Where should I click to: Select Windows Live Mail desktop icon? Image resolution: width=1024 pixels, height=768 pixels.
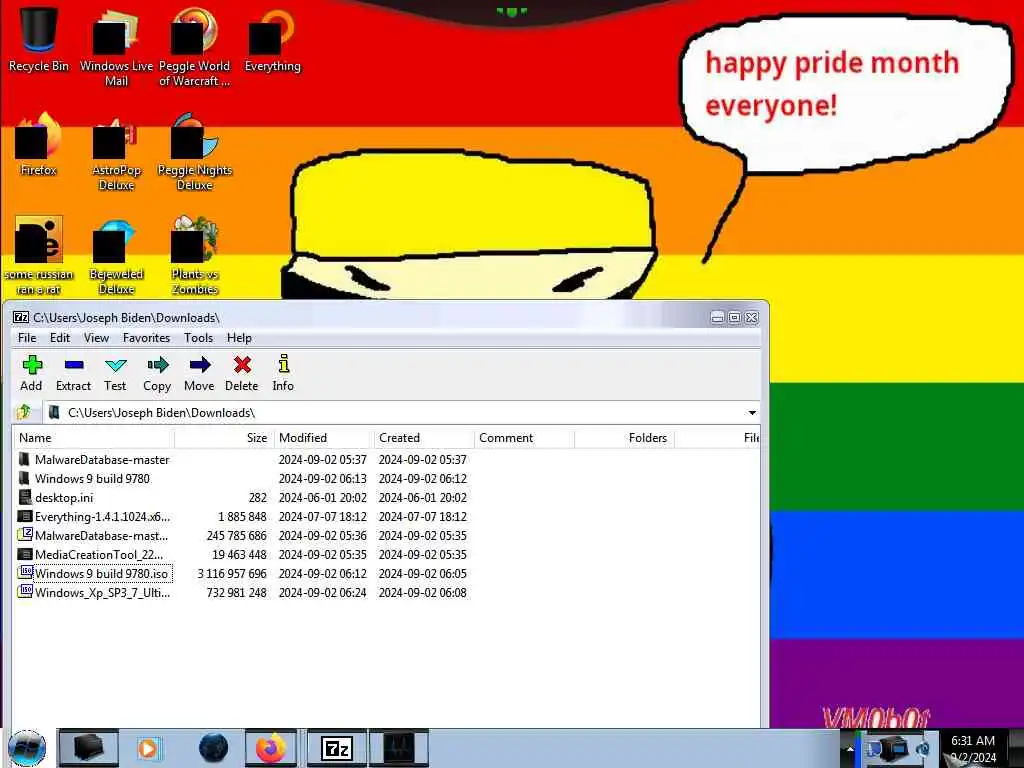tap(116, 47)
